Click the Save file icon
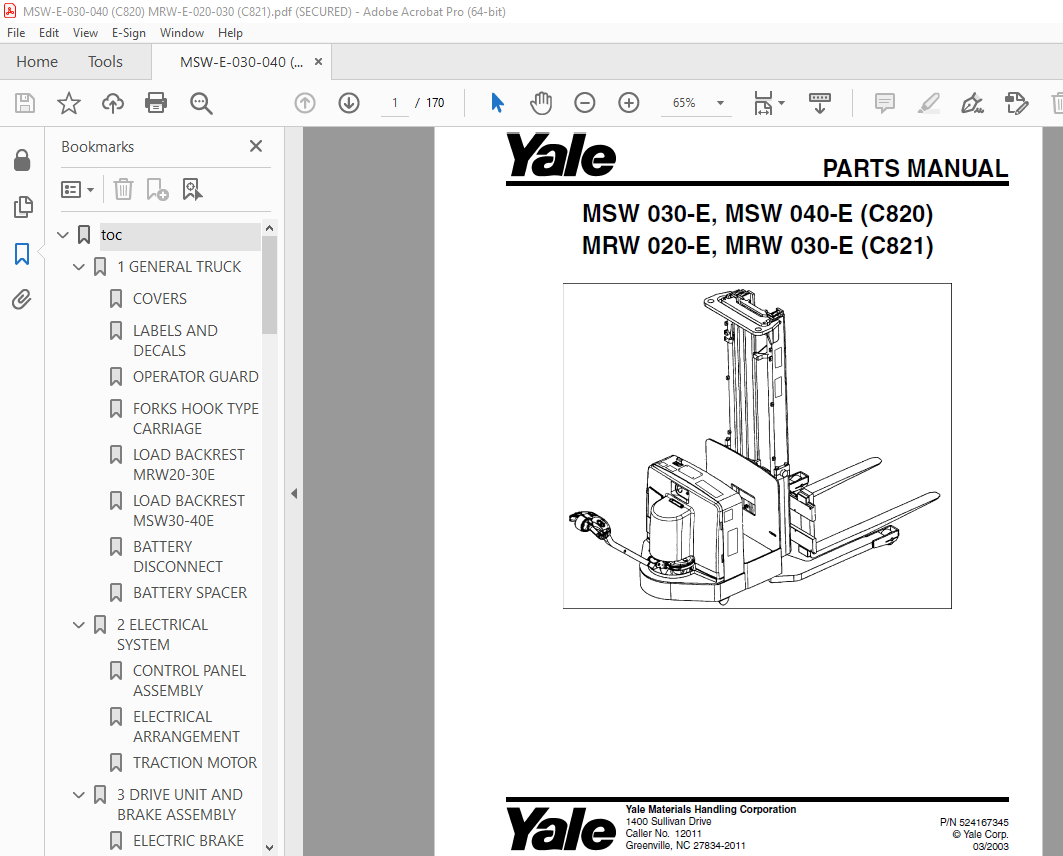1063x856 pixels. pyautogui.click(x=25, y=103)
